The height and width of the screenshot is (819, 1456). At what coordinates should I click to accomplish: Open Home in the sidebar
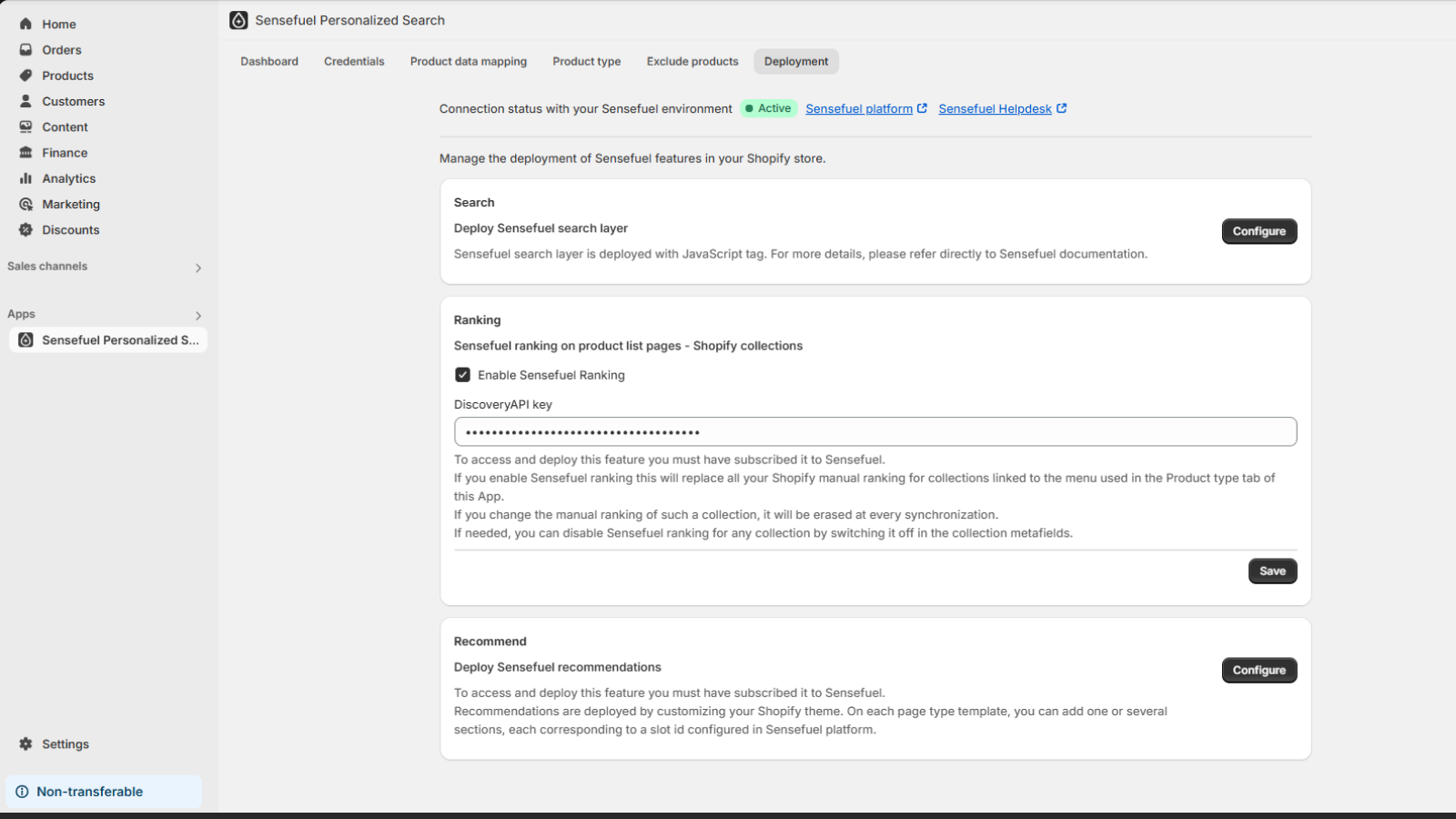tap(59, 24)
